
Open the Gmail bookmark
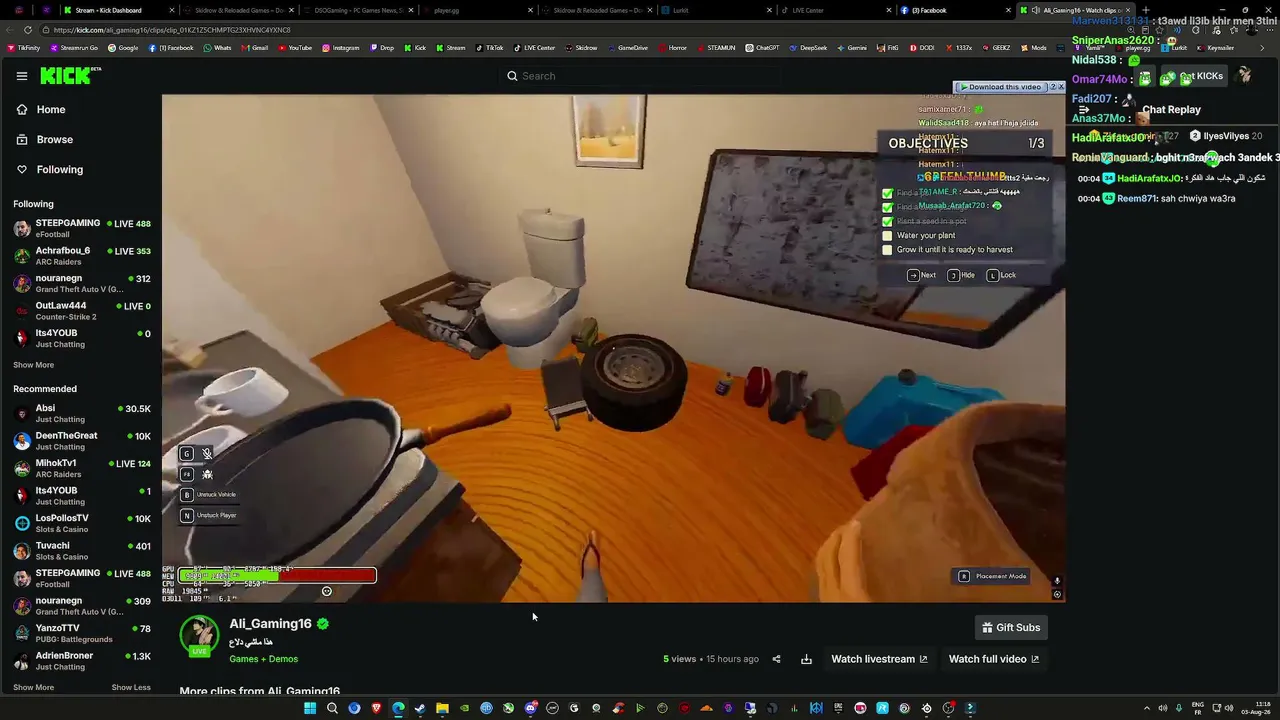pos(254,48)
